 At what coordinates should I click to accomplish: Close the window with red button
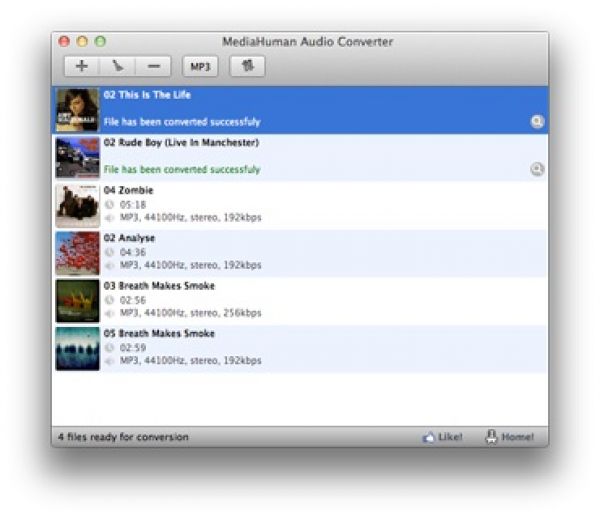tap(64, 41)
